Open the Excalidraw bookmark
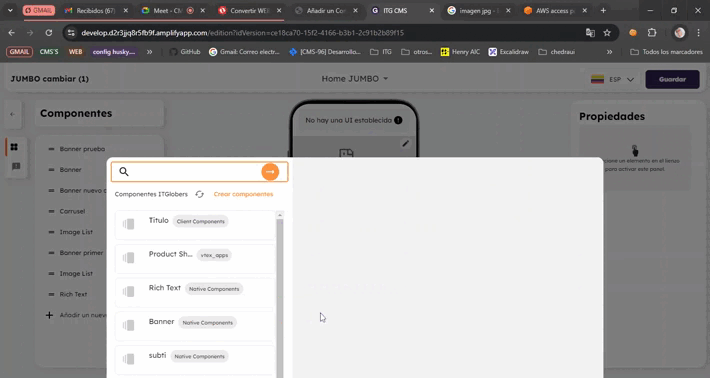 tap(509, 52)
